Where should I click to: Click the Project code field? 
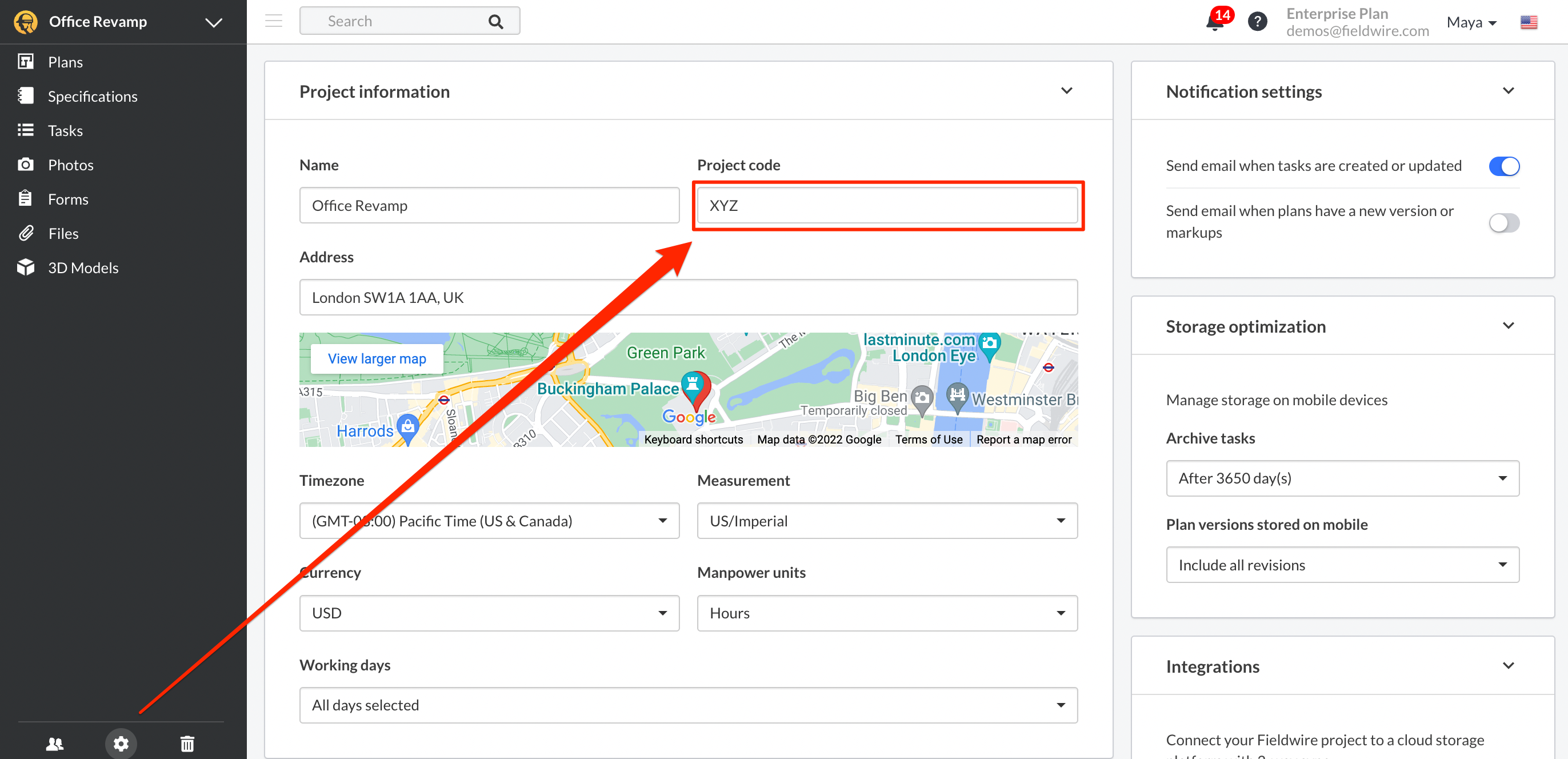click(x=887, y=205)
